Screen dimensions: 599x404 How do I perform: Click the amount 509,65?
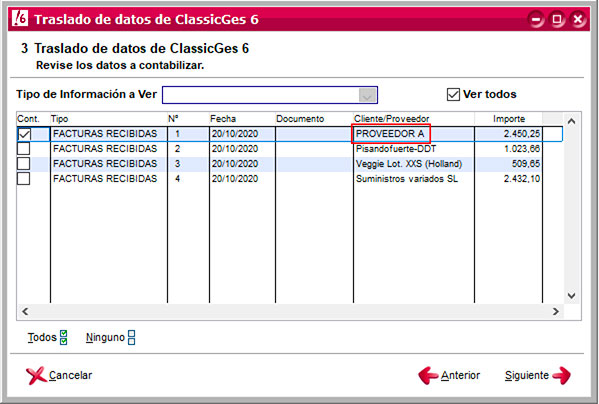[x=526, y=163]
